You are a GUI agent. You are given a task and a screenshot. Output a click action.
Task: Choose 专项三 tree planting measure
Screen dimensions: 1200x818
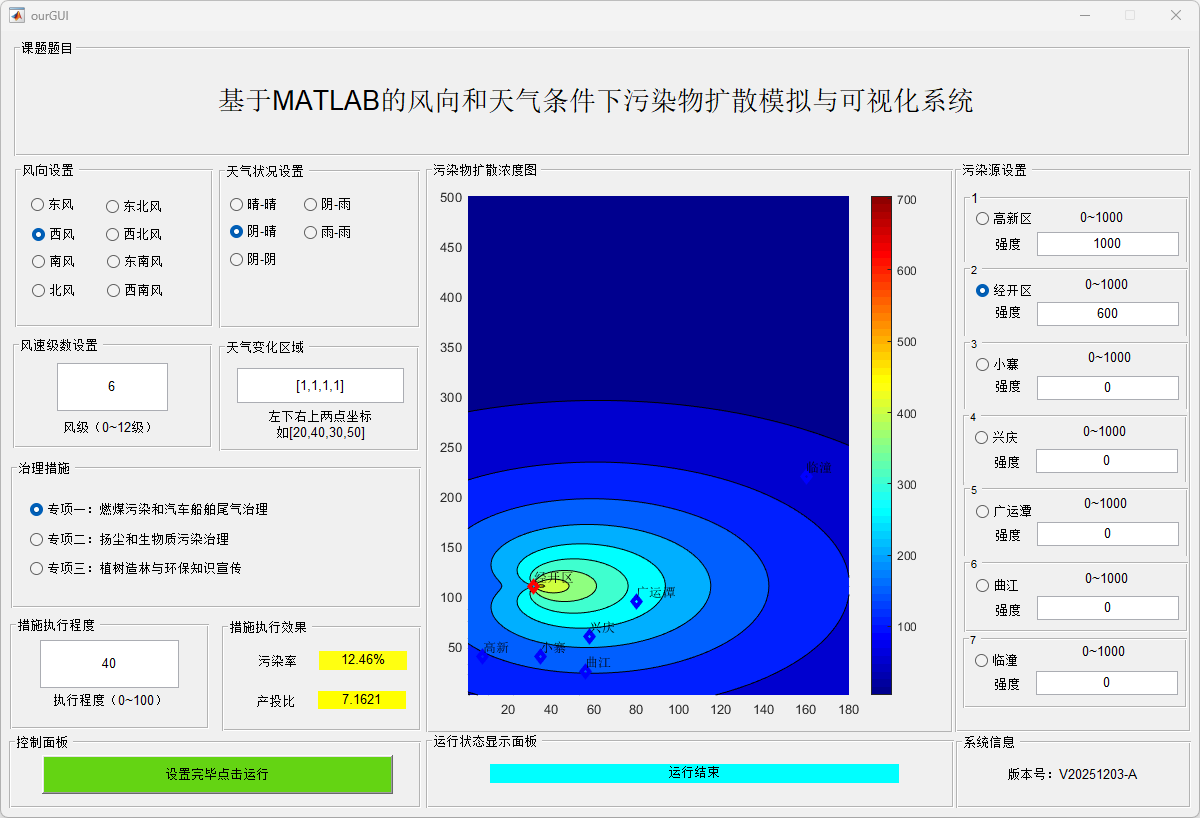[38, 568]
